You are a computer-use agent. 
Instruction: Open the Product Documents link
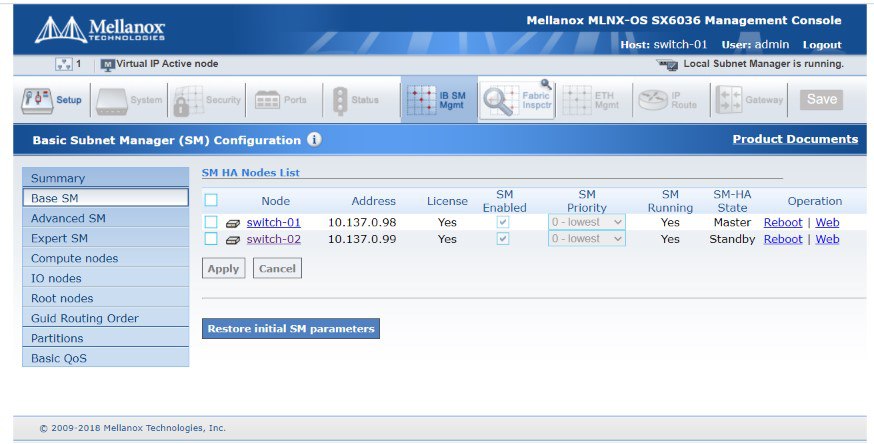[x=795, y=139]
